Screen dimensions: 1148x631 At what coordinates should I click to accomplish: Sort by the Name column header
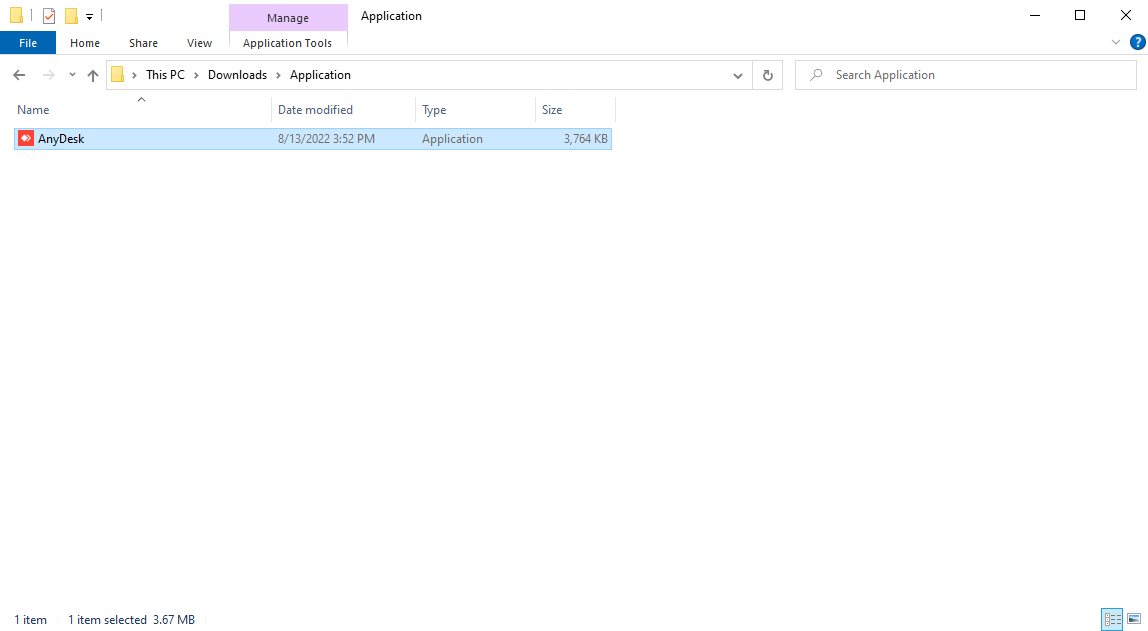(x=142, y=110)
